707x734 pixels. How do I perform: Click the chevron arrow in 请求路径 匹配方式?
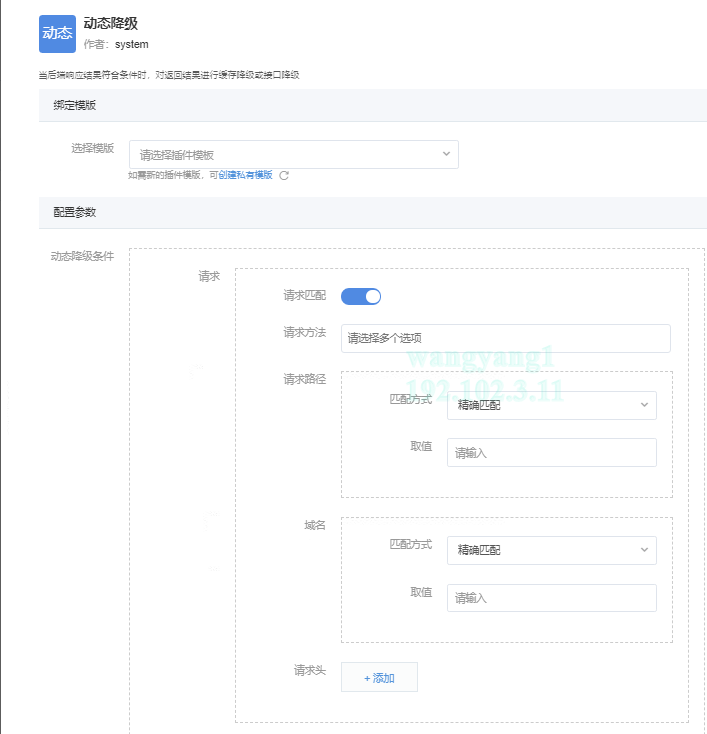tap(644, 405)
